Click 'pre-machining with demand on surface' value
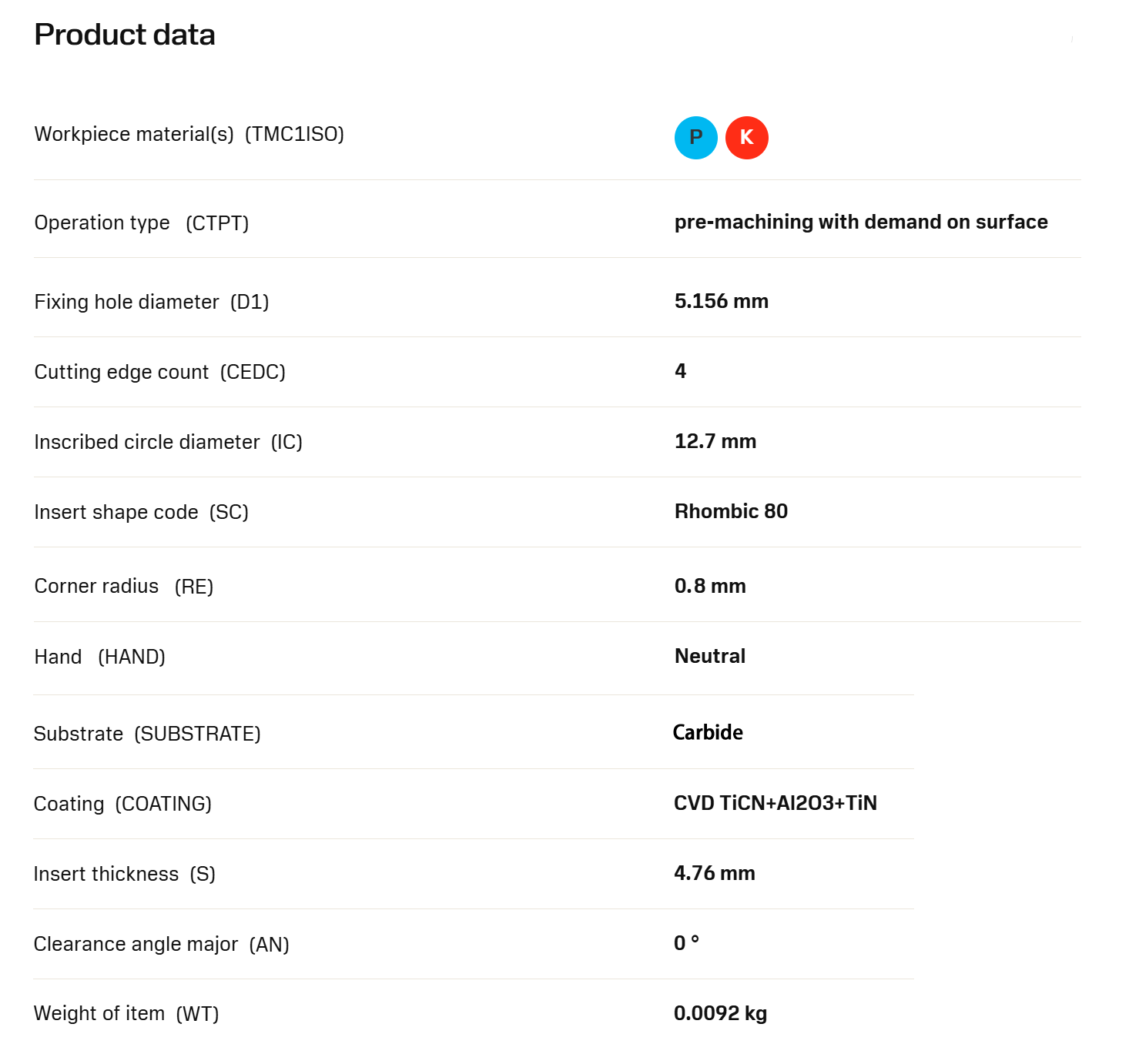The image size is (1129, 1064). tap(860, 223)
